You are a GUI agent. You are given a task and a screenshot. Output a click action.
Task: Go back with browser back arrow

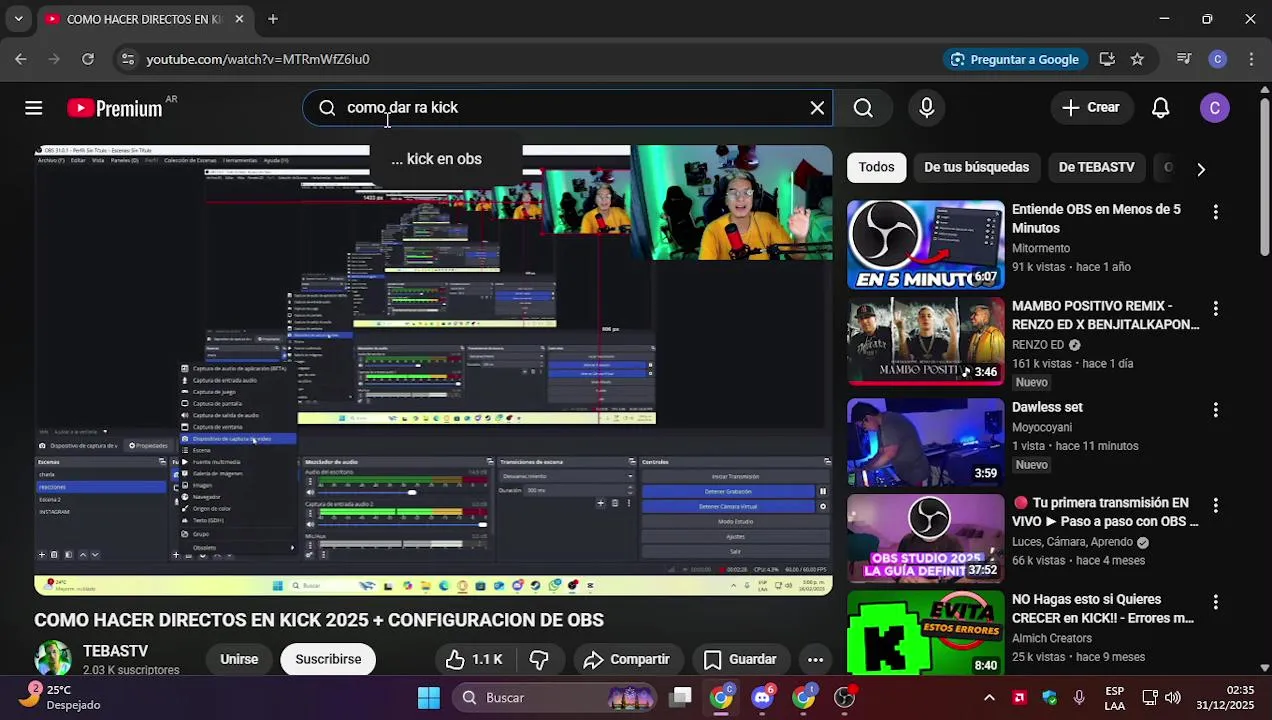click(x=21, y=59)
